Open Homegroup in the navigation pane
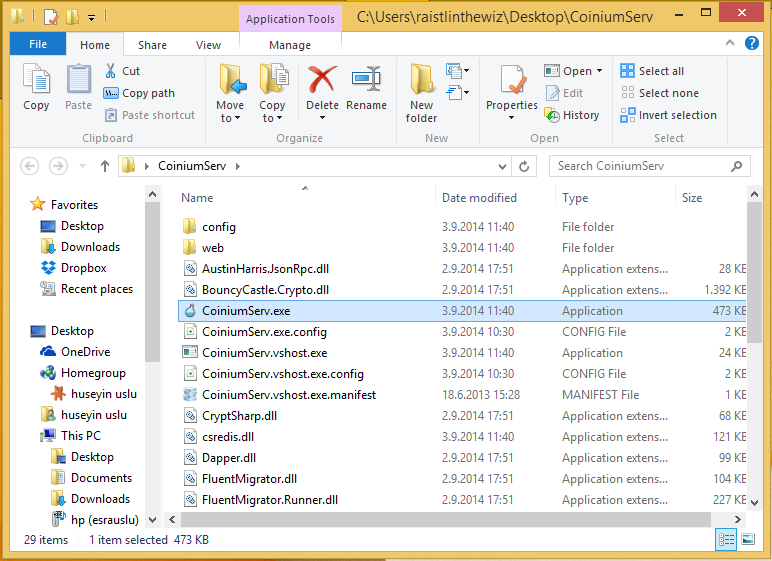The width and height of the screenshot is (772, 561). (x=83, y=373)
